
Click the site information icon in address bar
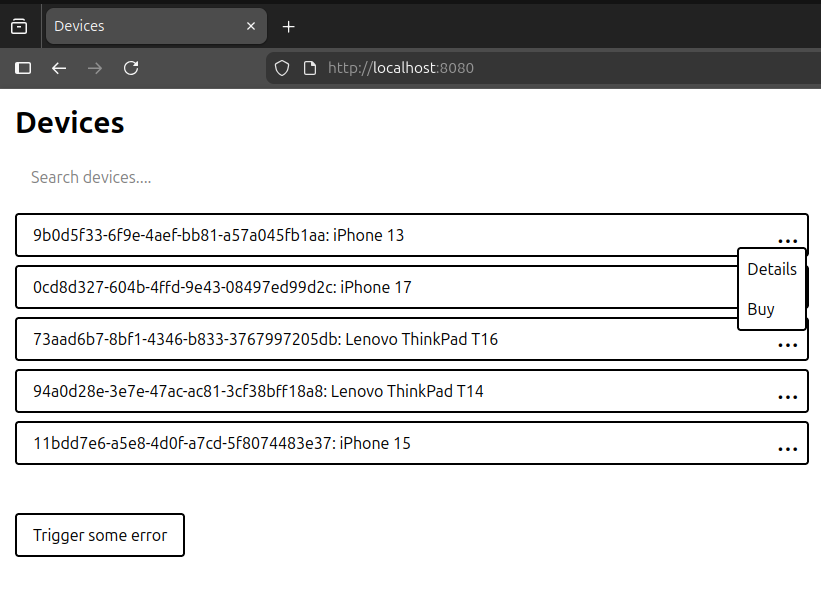coord(310,68)
